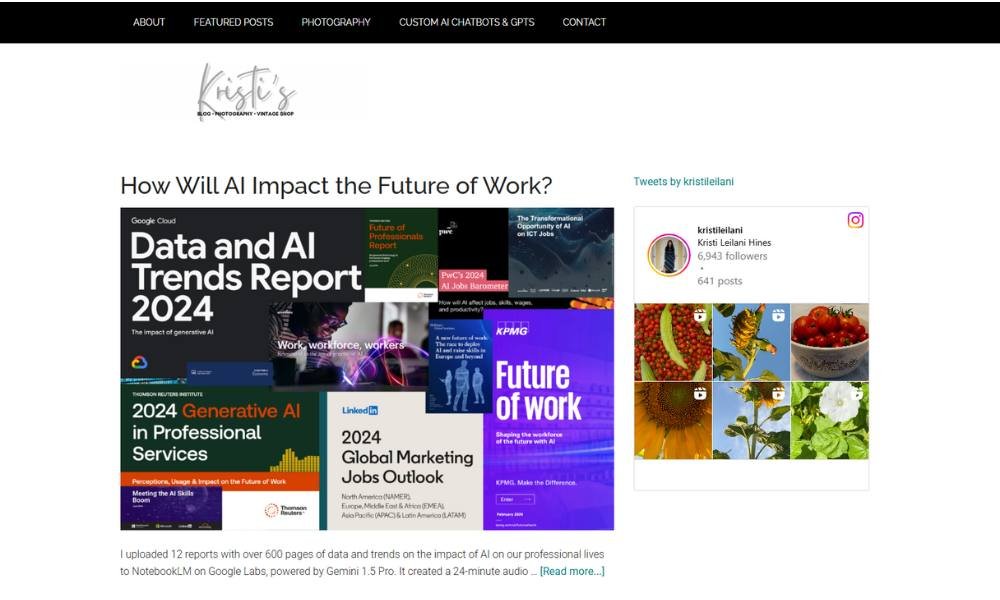Click the AI reports collage featured image
1000x600 pixels.
[367, 368]
